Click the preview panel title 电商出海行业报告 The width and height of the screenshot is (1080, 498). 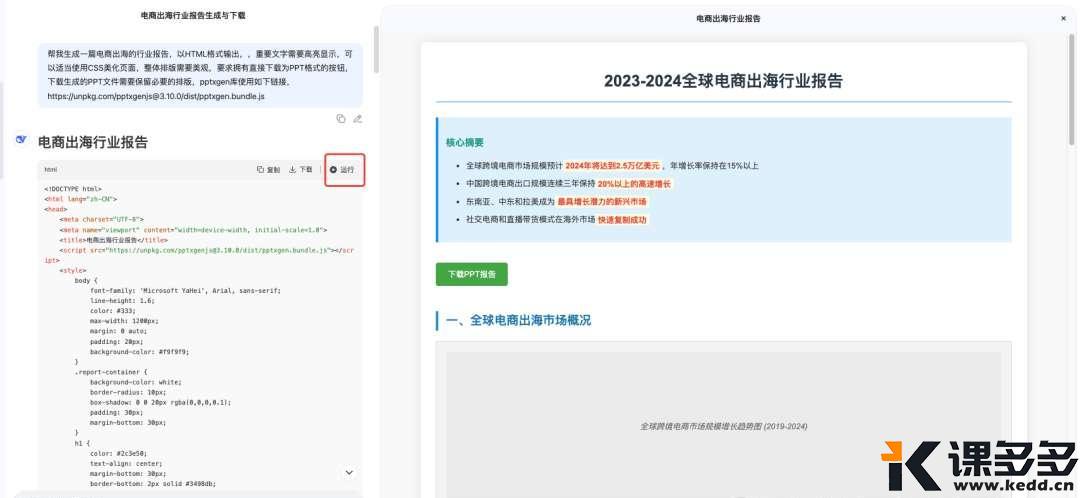point(728,19)
